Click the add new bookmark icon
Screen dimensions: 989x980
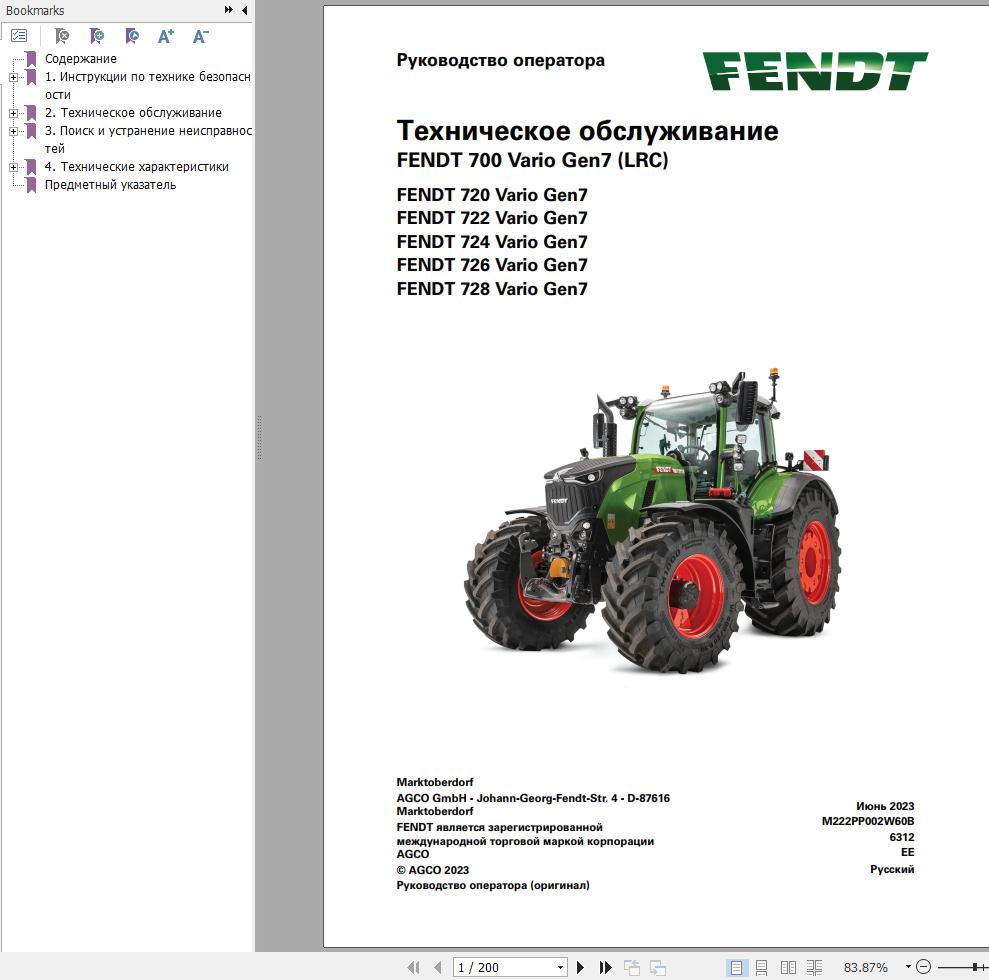97,36
